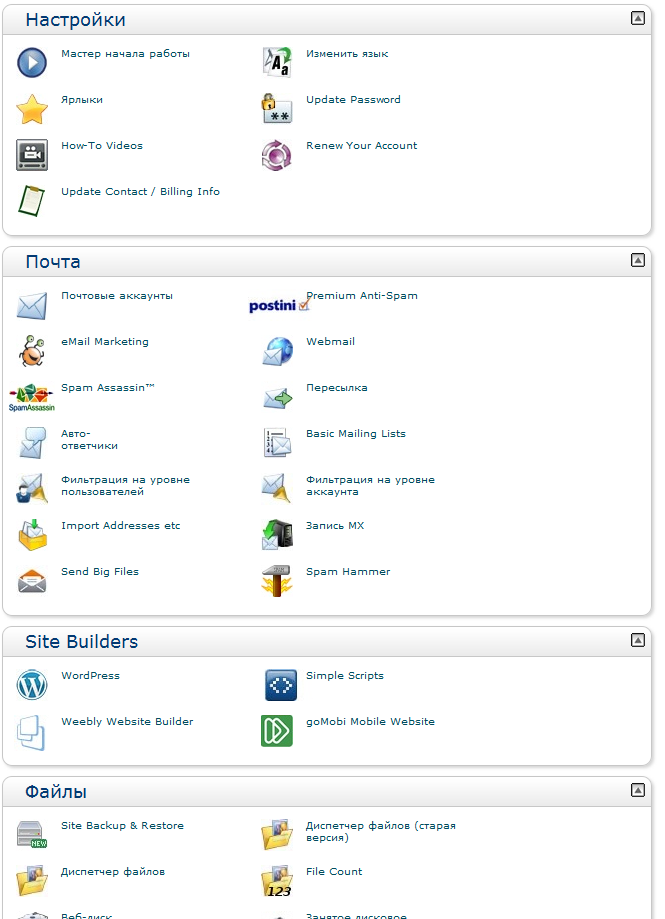
Task: Open the Запись MX link
Action: [x=335, y=526]
